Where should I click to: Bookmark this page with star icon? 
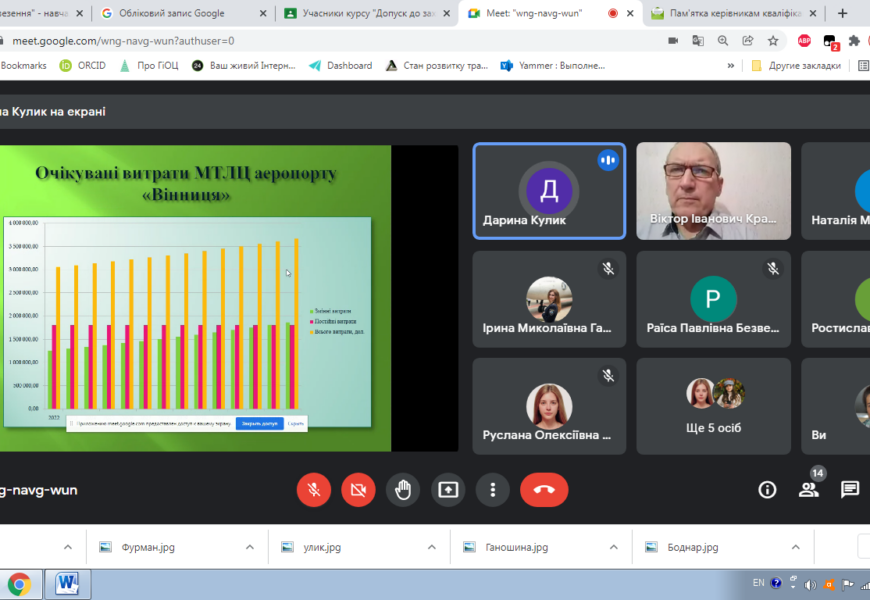pyautogui.click(x=773, y=41)
